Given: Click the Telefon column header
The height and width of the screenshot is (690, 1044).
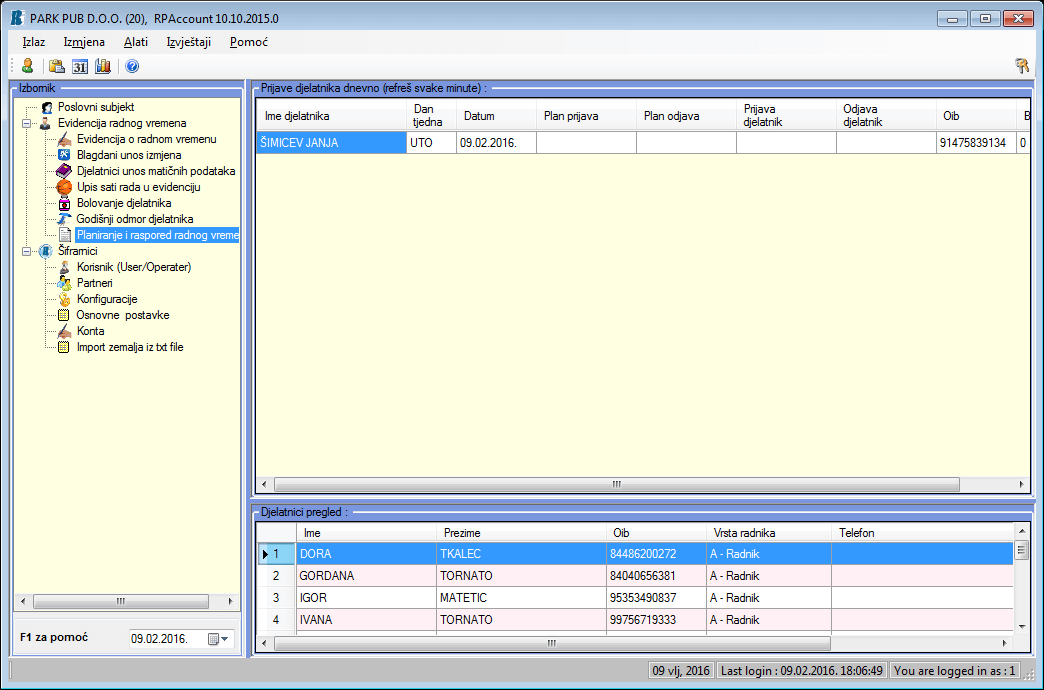Looking at the screenshot, I should point(923,533).
